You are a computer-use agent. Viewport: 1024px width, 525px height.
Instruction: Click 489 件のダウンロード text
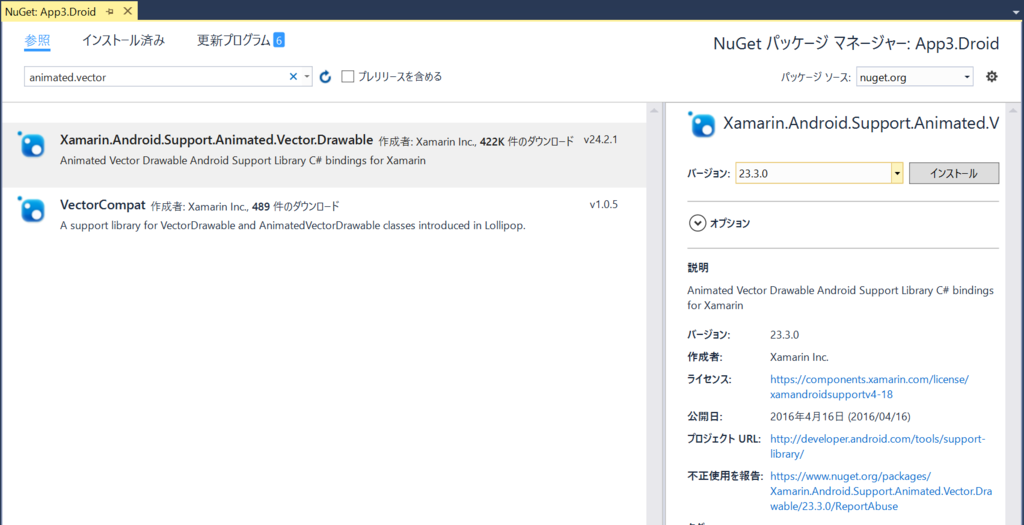(296, 206)
